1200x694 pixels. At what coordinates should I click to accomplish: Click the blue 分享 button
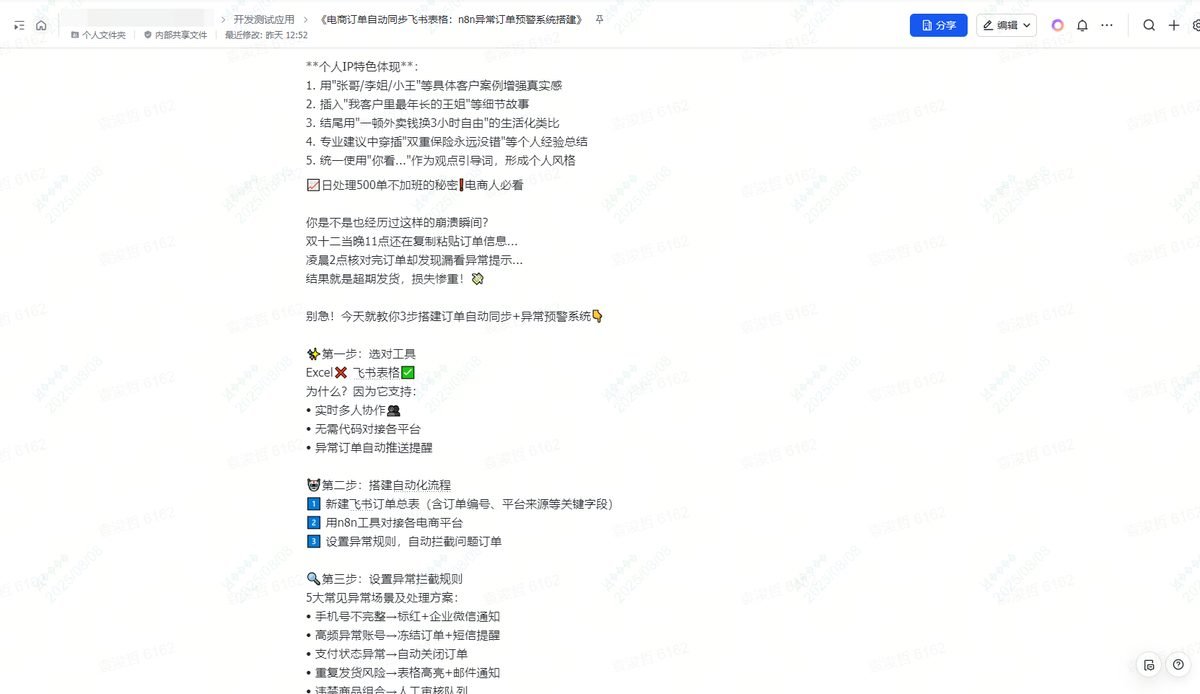938,25
